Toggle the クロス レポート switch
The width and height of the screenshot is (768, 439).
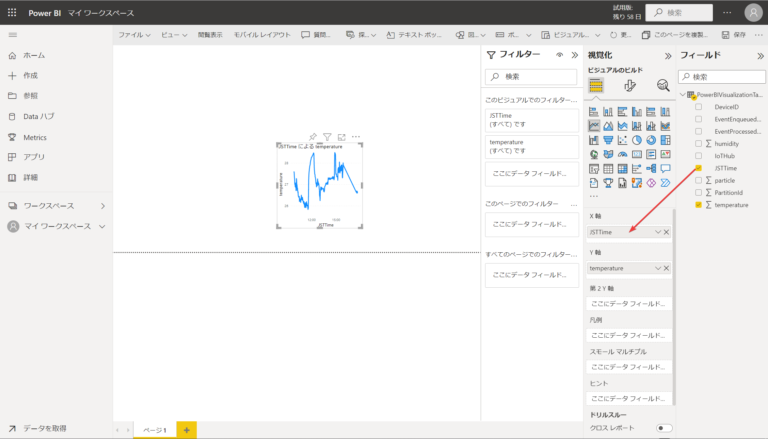pos(663,428)
